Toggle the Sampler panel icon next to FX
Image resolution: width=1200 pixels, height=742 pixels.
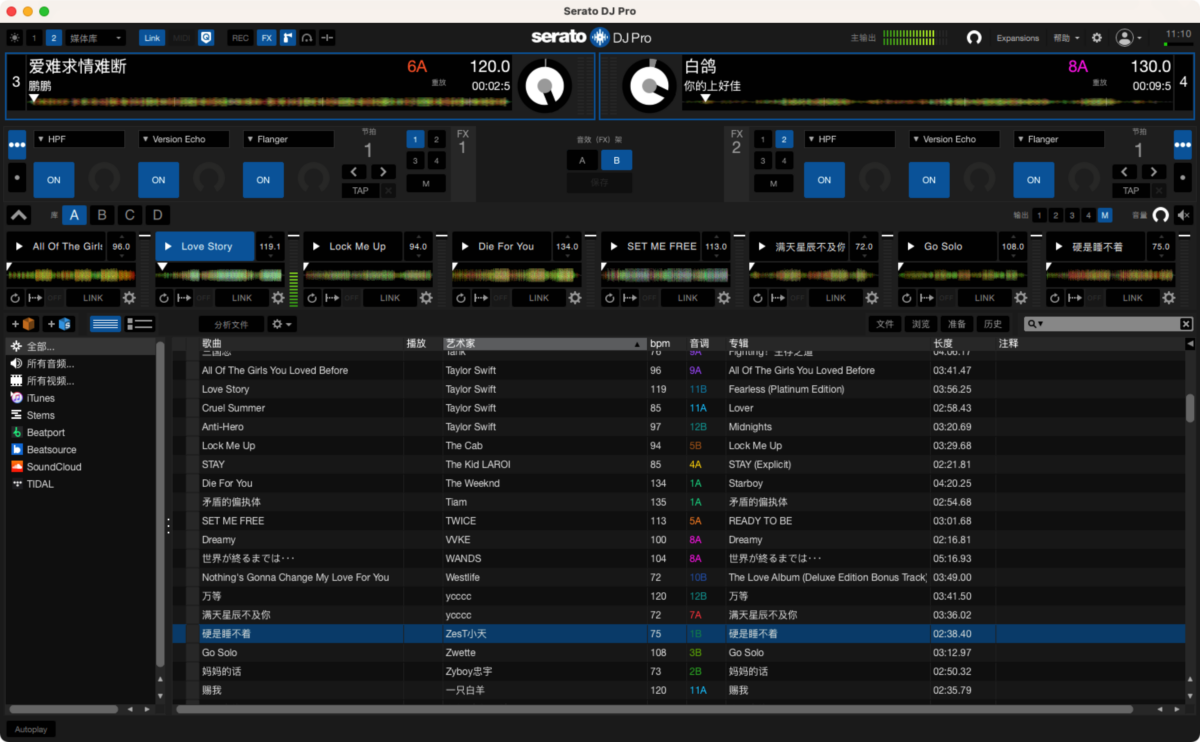(288, 38)
